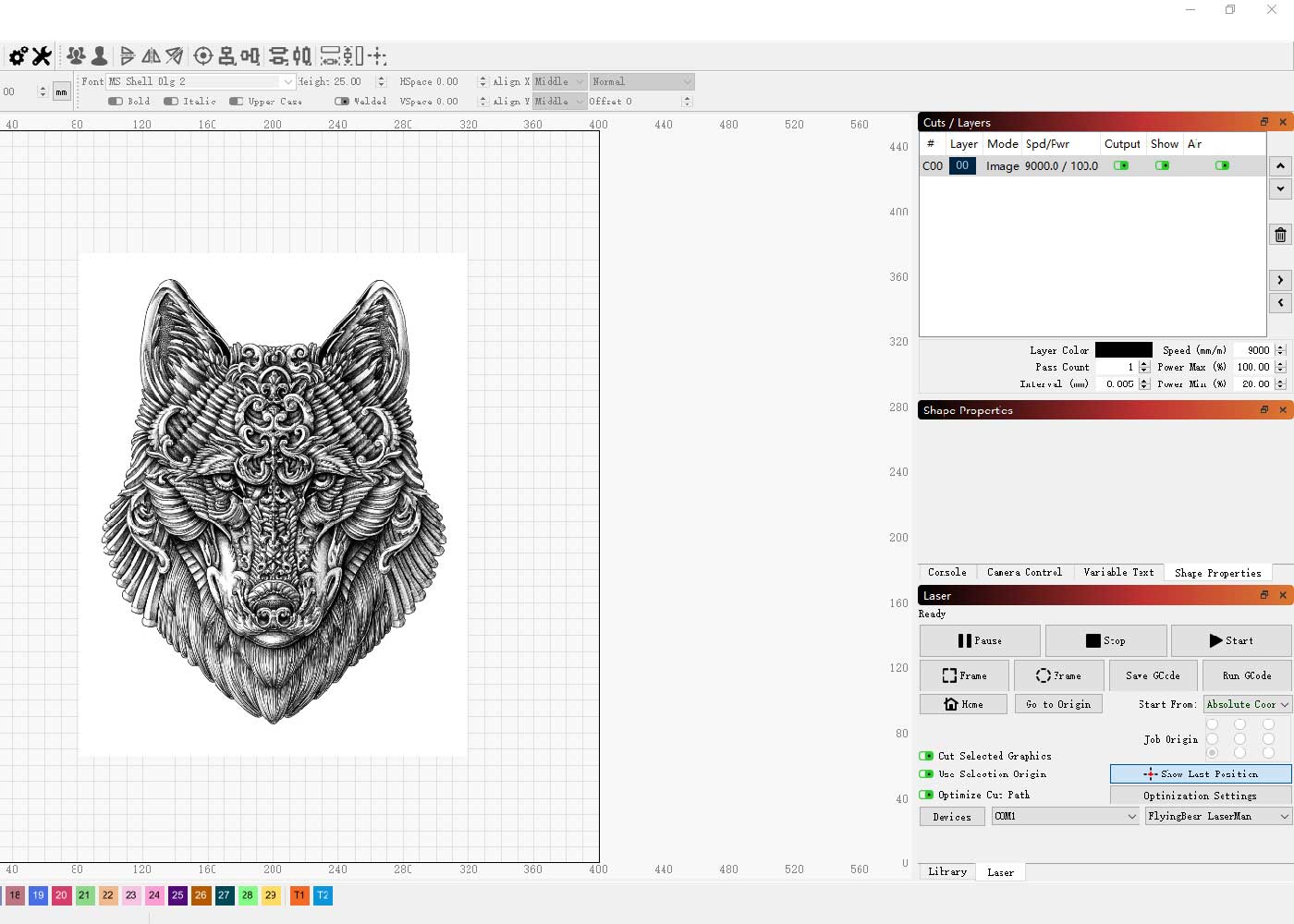1294x924 pixels.
Task: Disable Cut Selected Graphics toggle
Action: pyautogui.click(x=926, y=756)
